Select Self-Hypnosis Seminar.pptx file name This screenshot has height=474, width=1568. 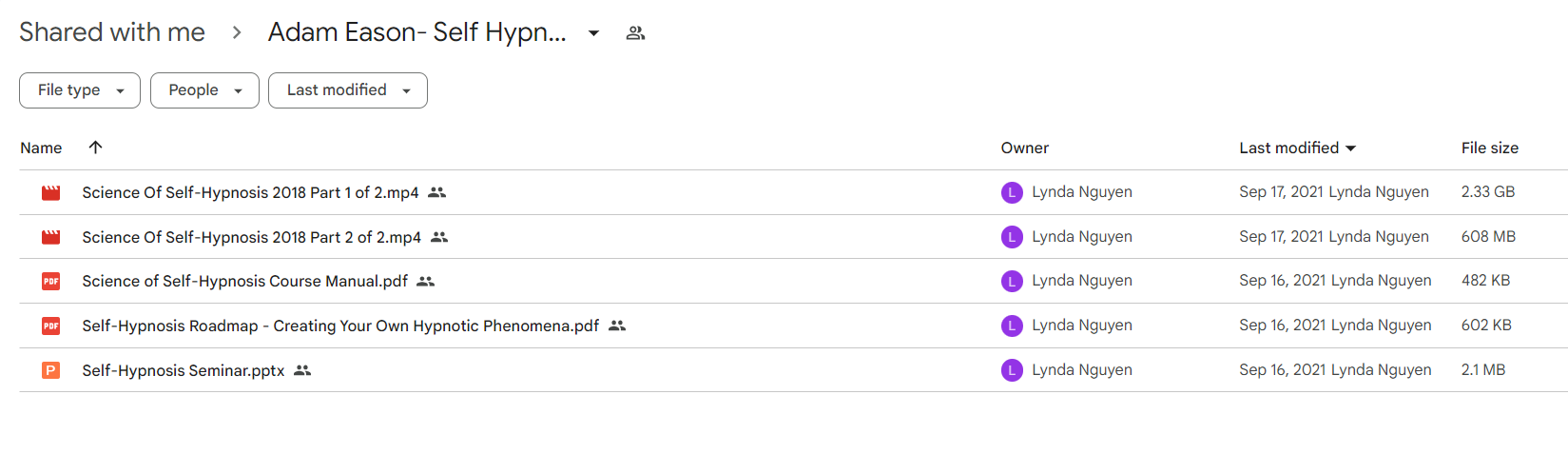point(184,370)
